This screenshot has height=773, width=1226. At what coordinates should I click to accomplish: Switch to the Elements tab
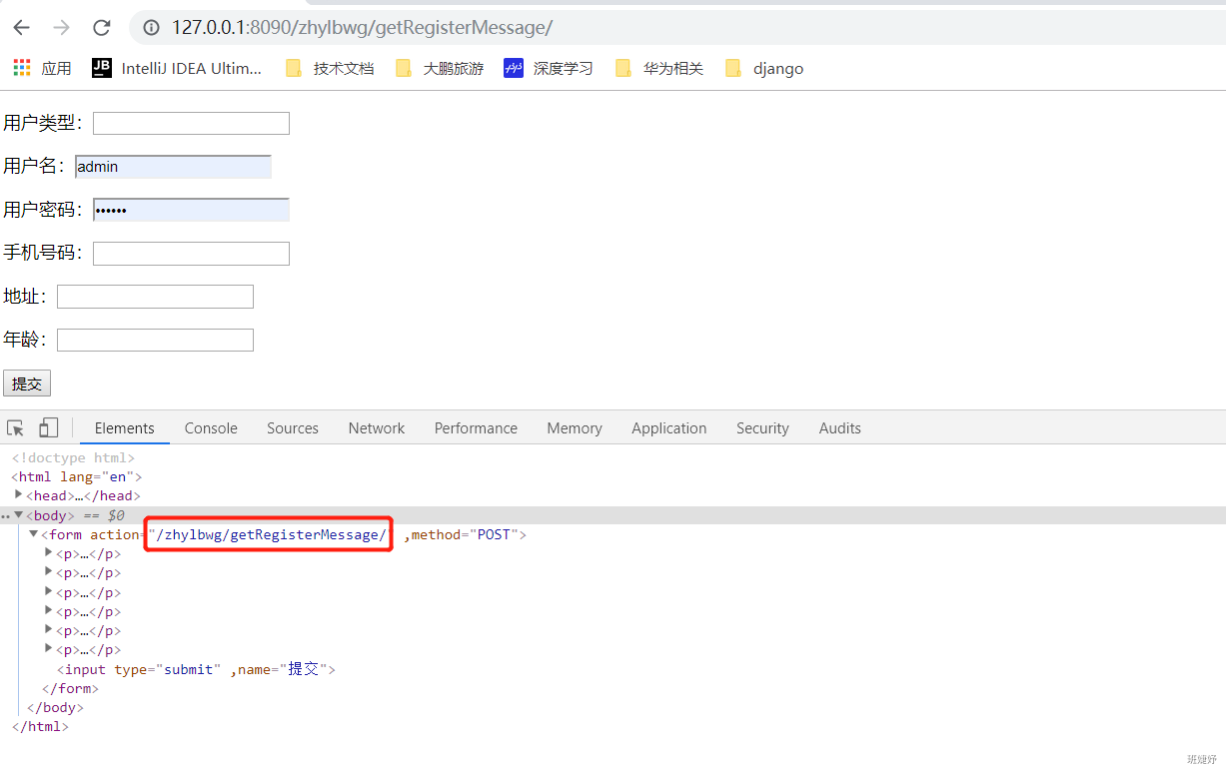click(125, 428)
